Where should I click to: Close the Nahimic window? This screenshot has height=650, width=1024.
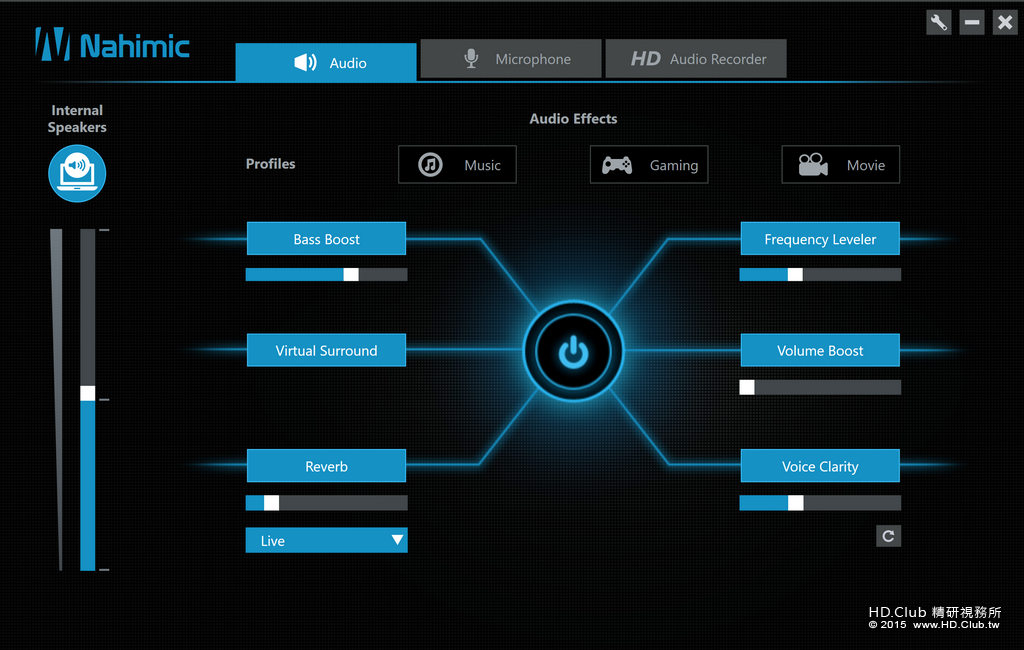pyautogui.click(x=1005, y=23)
